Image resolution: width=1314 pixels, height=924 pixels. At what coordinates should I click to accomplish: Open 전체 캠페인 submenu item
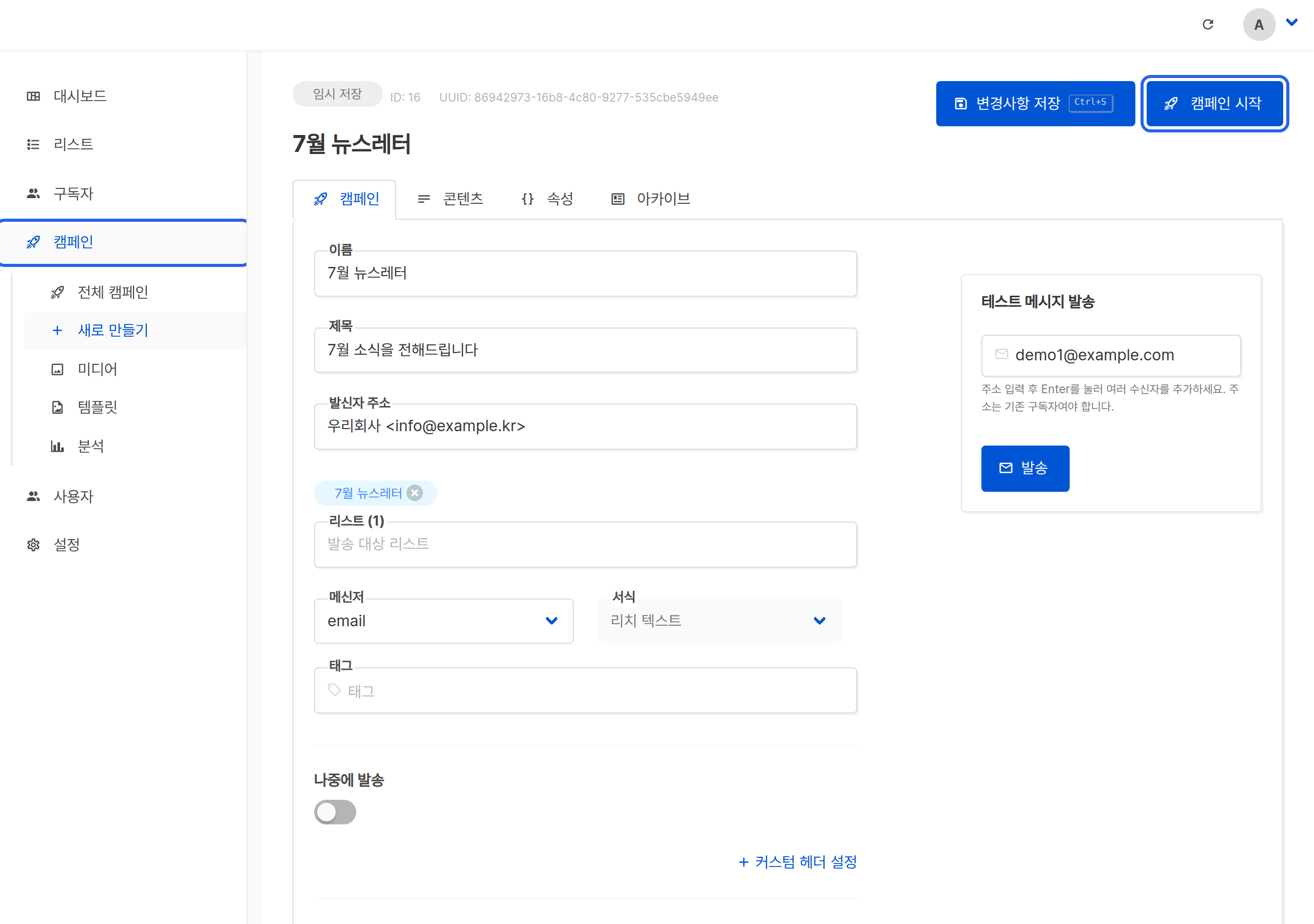pos(135,293)
